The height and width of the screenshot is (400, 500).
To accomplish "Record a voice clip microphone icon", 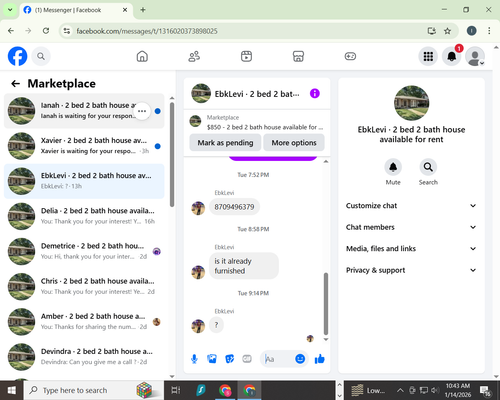I will [x=194, y=359].
